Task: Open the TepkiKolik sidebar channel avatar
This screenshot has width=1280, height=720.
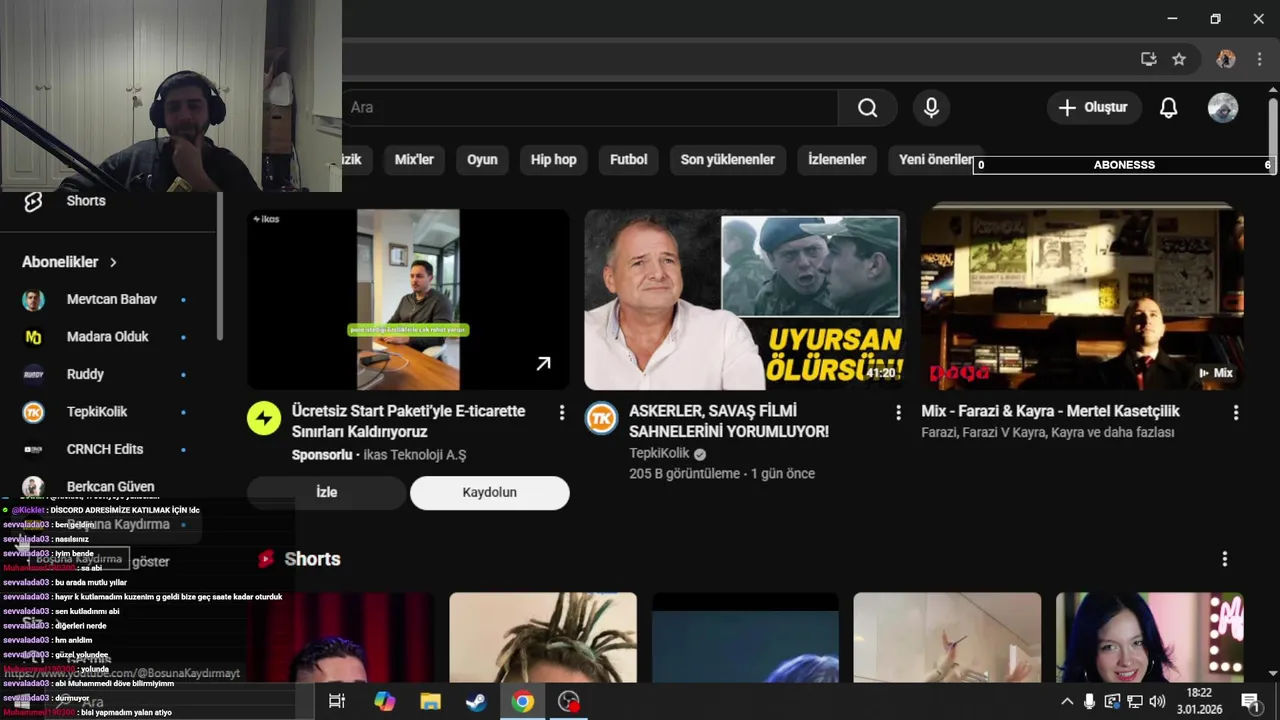Action: click(33, 412)
